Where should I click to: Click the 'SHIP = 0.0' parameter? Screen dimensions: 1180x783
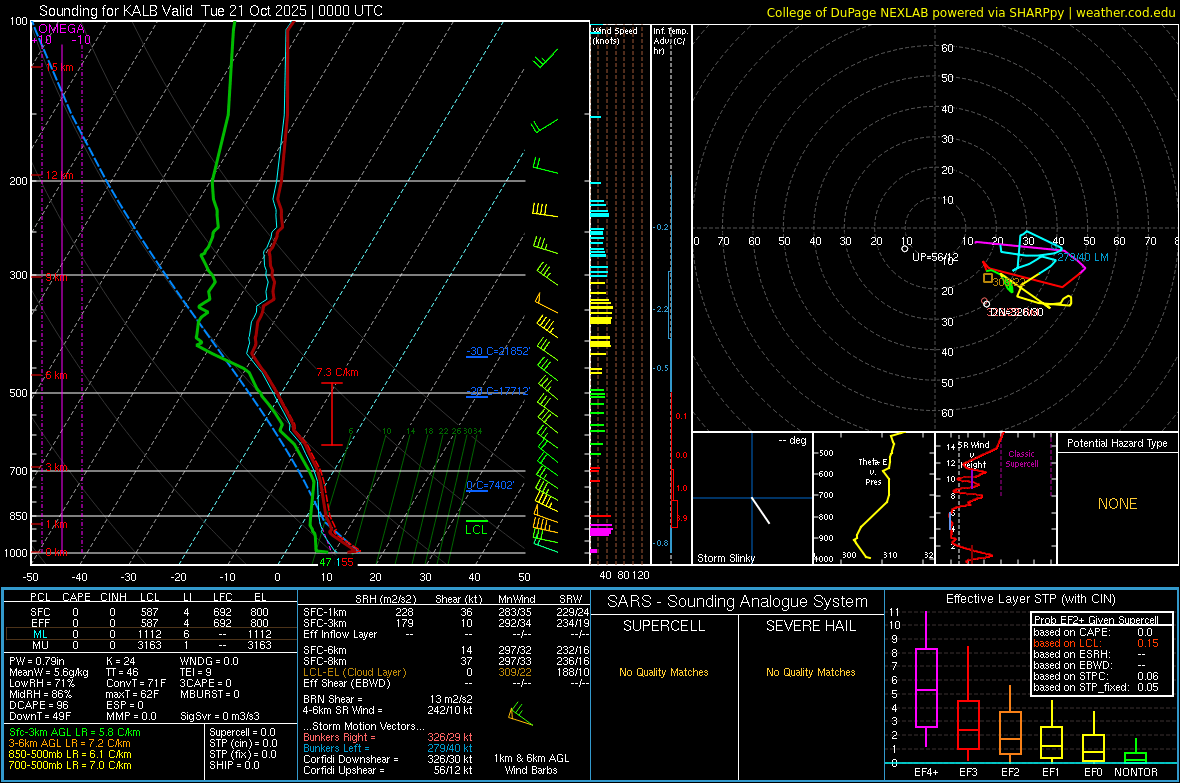click(234, 765)
